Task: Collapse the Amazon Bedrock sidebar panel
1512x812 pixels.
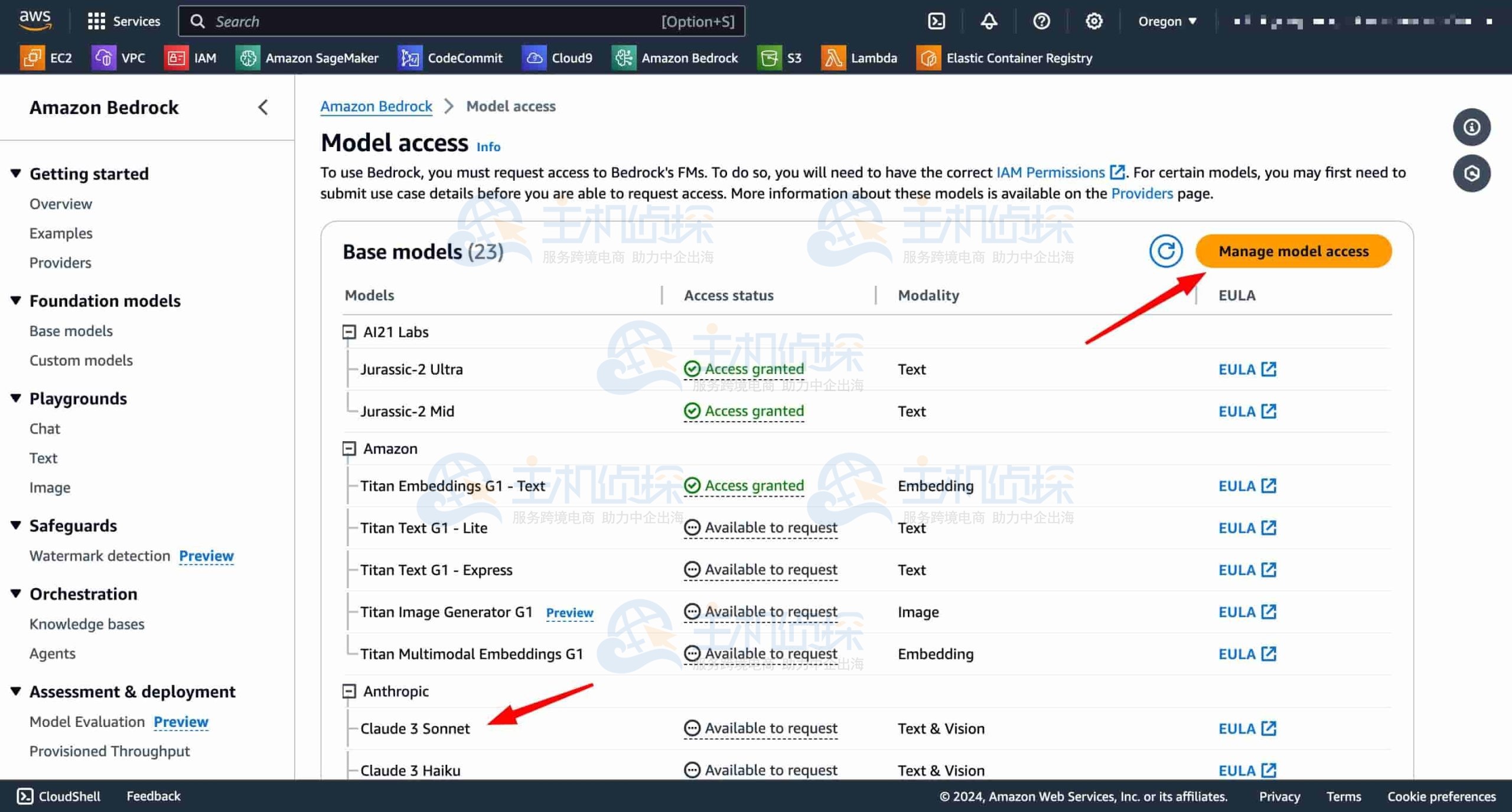Action: pos(263,107)
